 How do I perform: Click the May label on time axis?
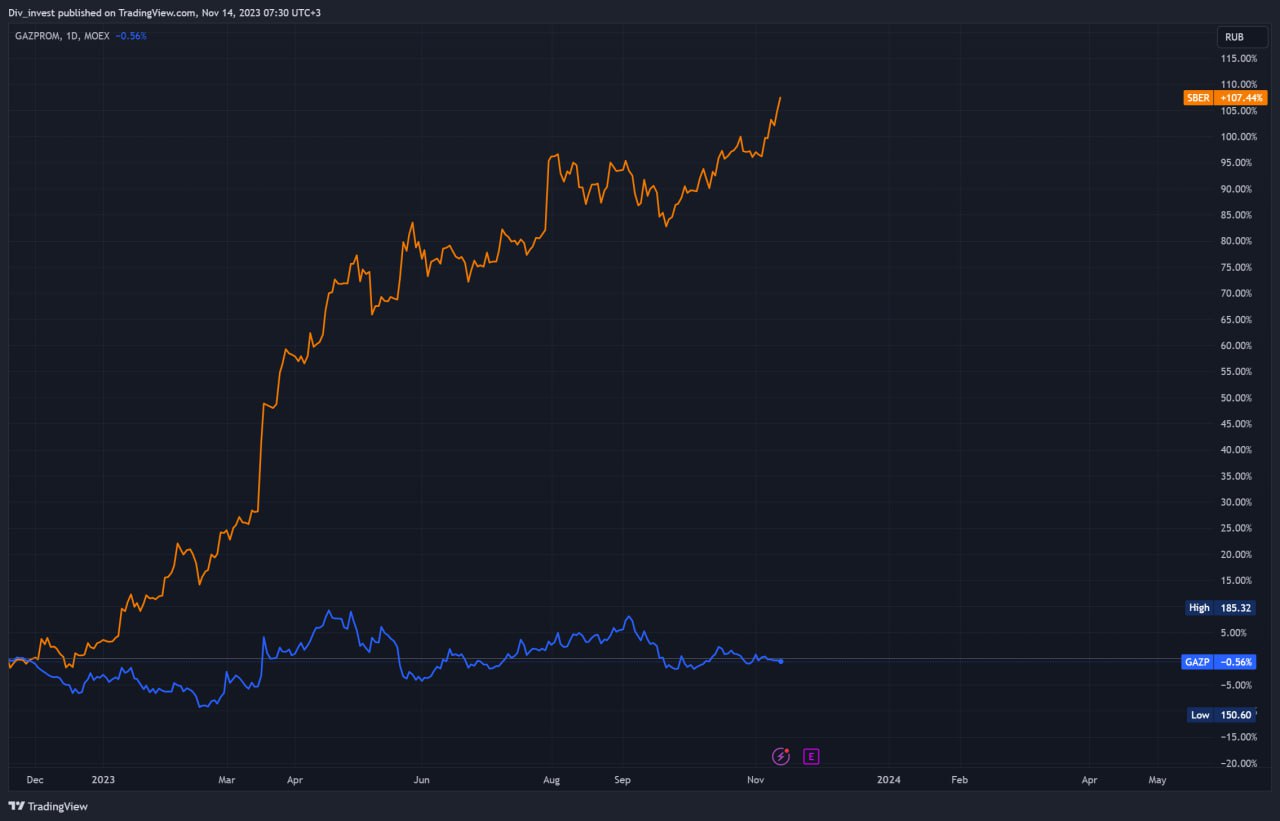1158,778
